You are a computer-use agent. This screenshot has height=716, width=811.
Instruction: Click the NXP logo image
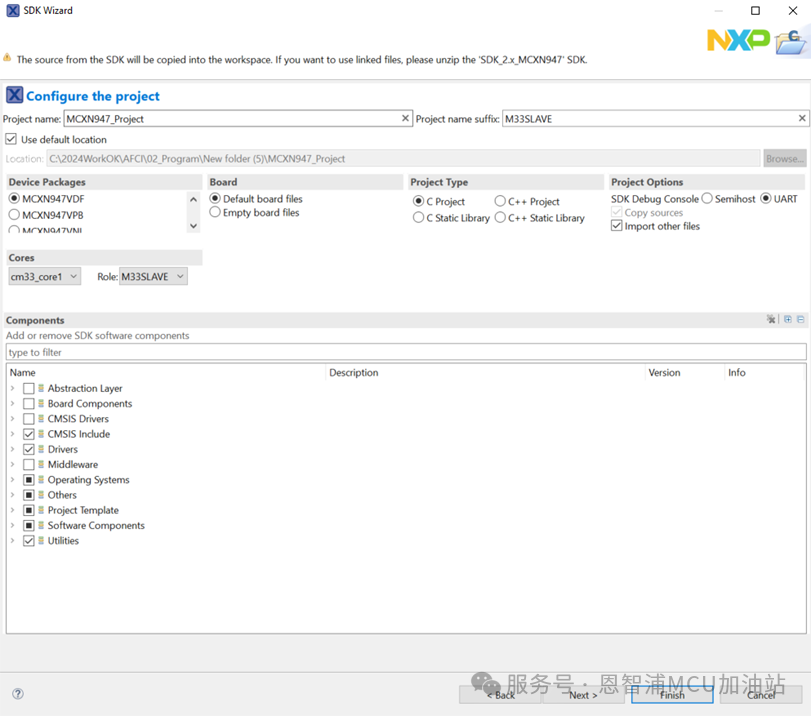pos(738,40)
